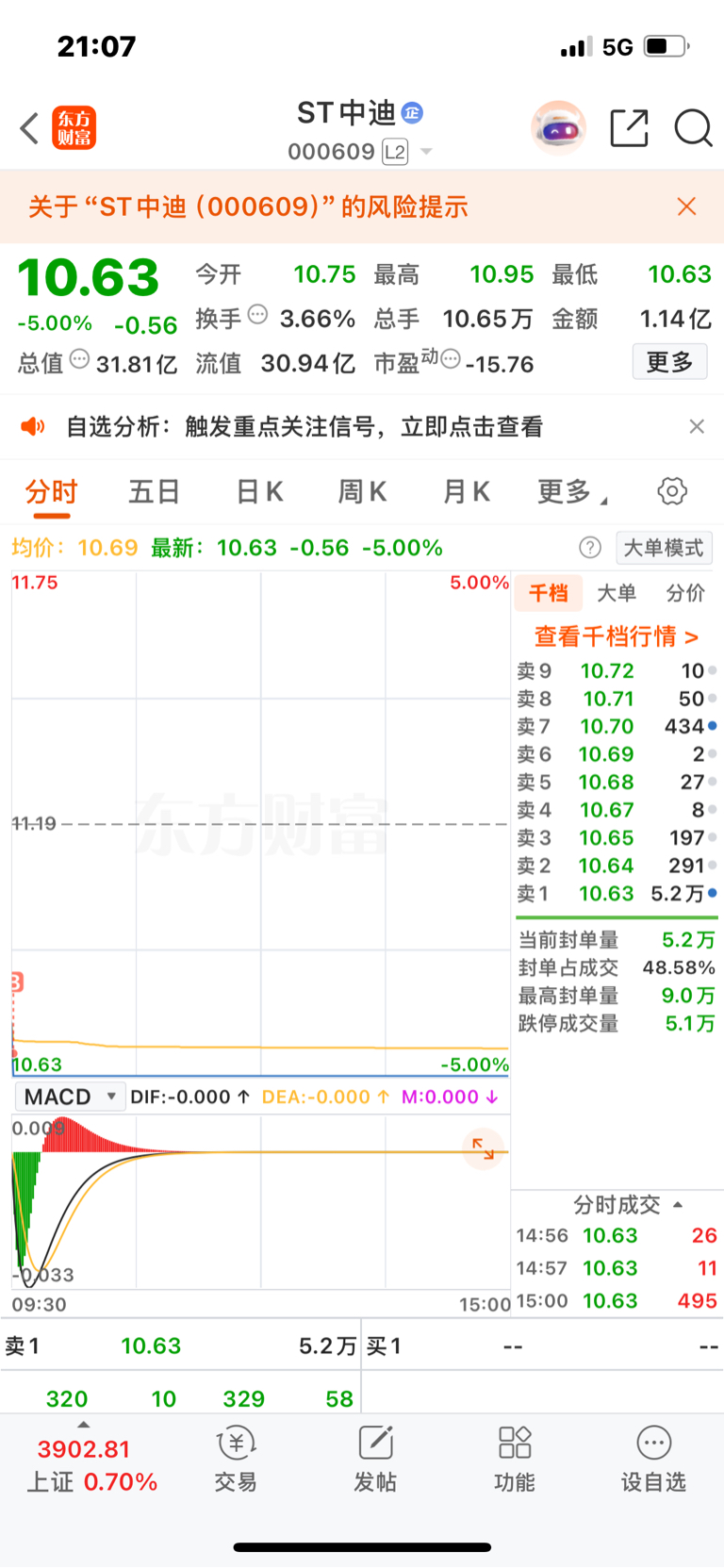Expand the 更多 chart period menu
Viewport: 724px width, 1568px height.
[x=571, y=492]
